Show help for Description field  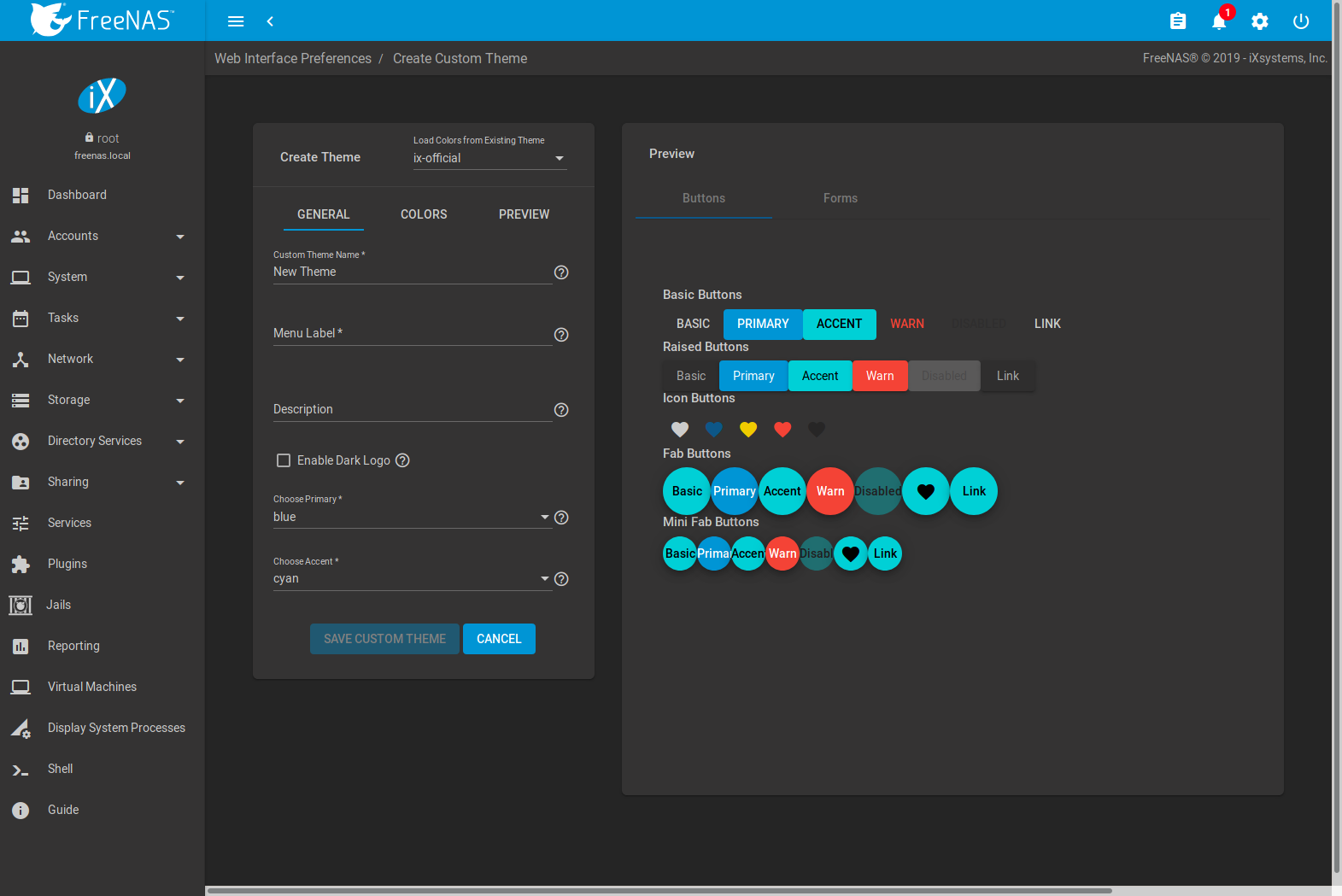point(561,410)
